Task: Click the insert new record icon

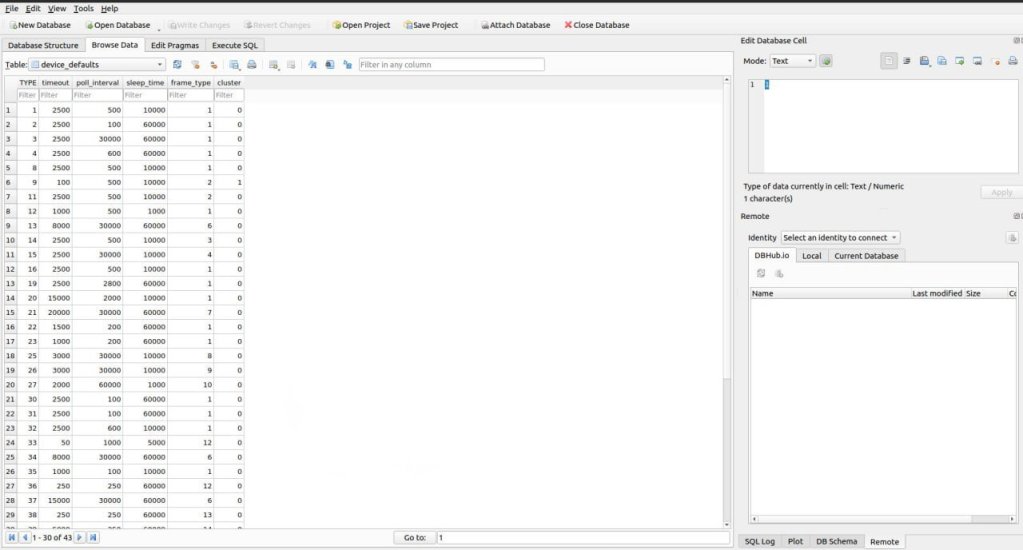Action: tap(273, 64)
